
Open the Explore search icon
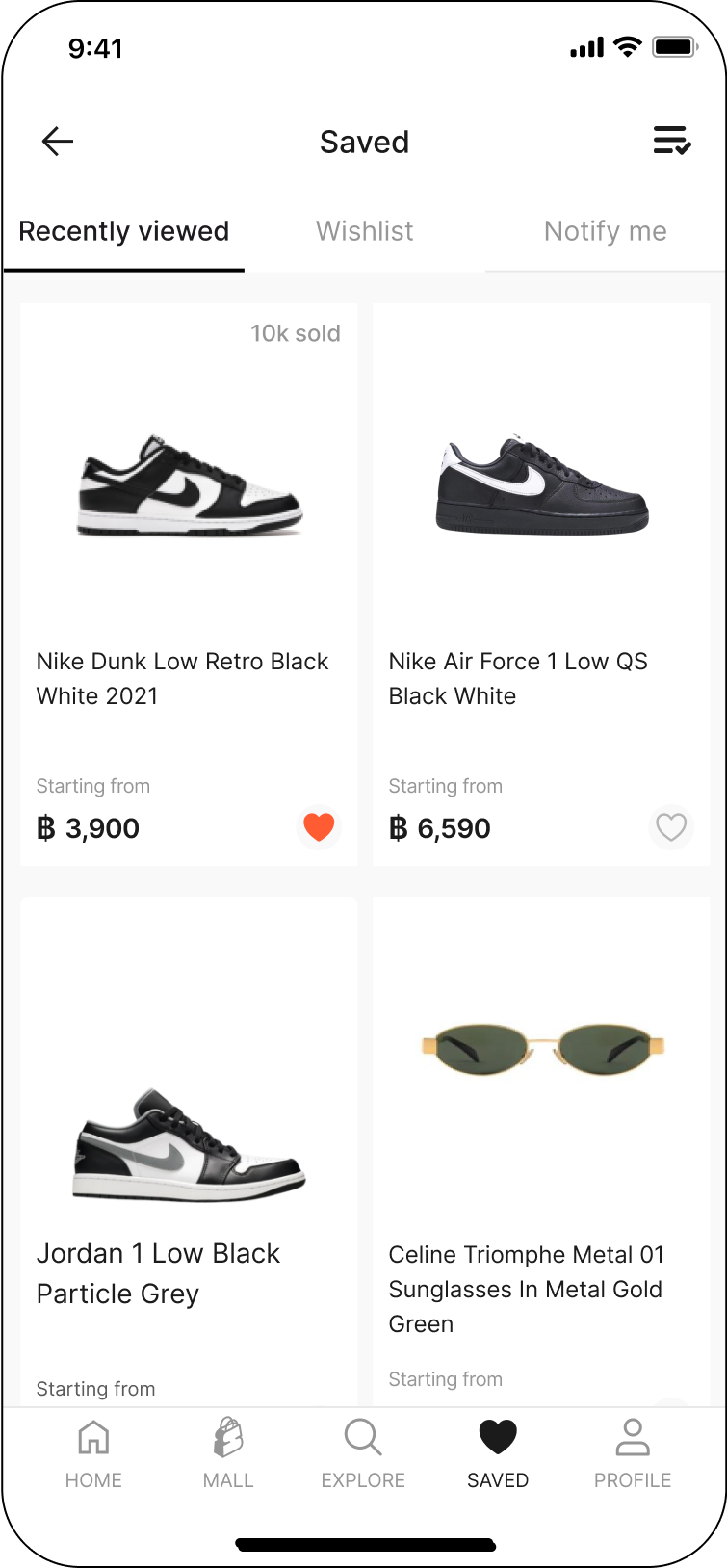(x=363, y=1438)
